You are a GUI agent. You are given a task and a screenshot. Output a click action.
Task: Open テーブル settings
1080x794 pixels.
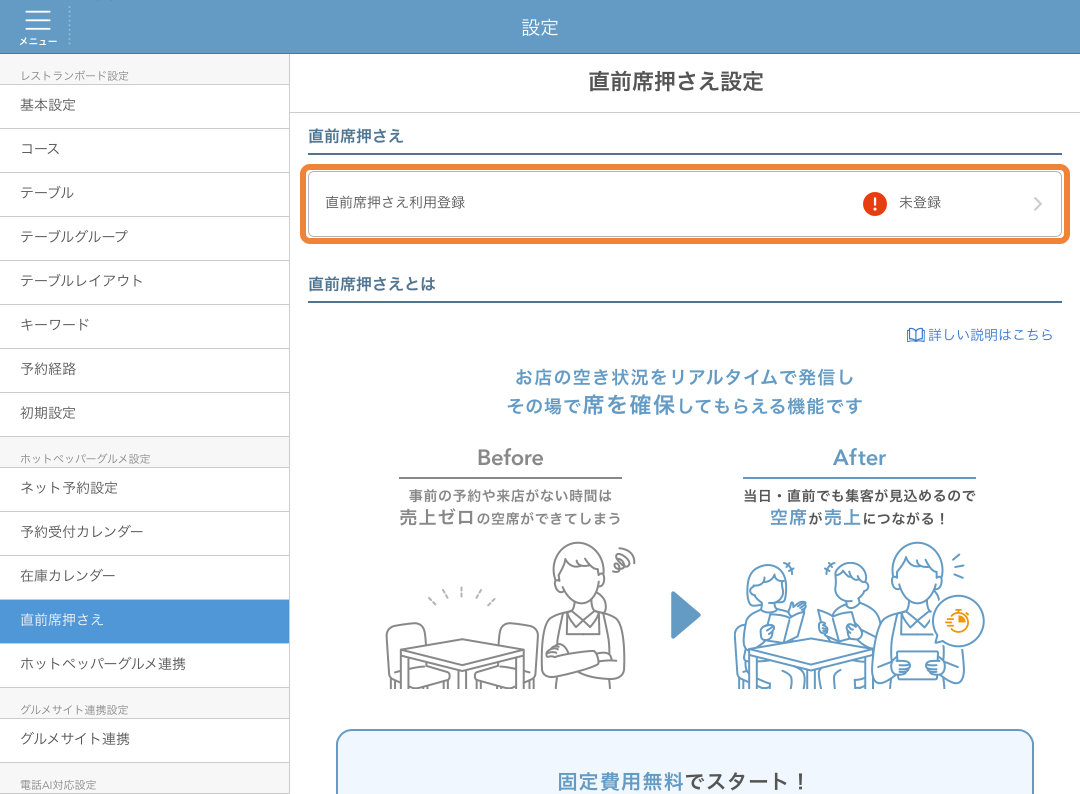click(x=145, y=194)
